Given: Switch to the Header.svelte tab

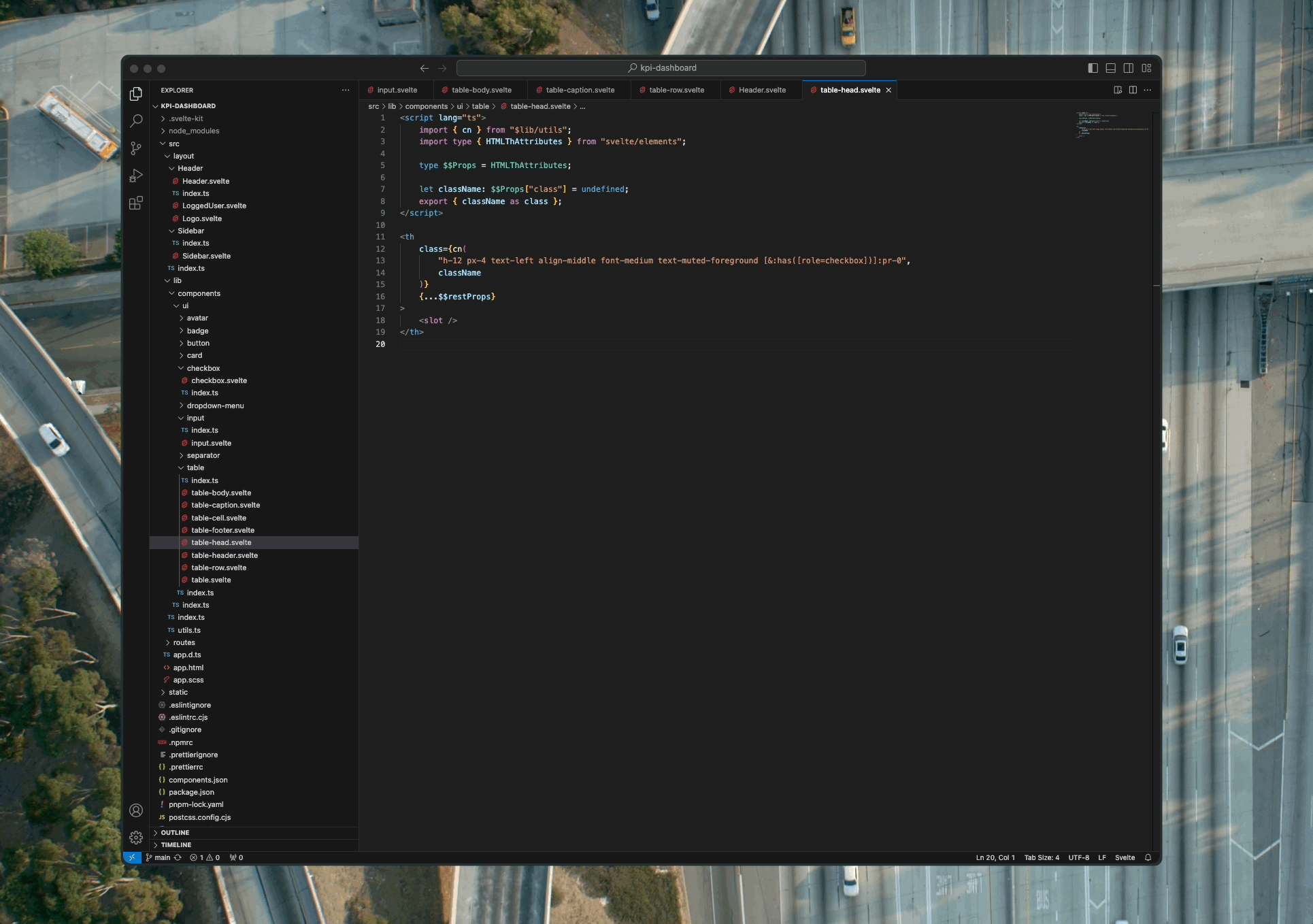Looking at the screenshot, I should pos(762,89).
